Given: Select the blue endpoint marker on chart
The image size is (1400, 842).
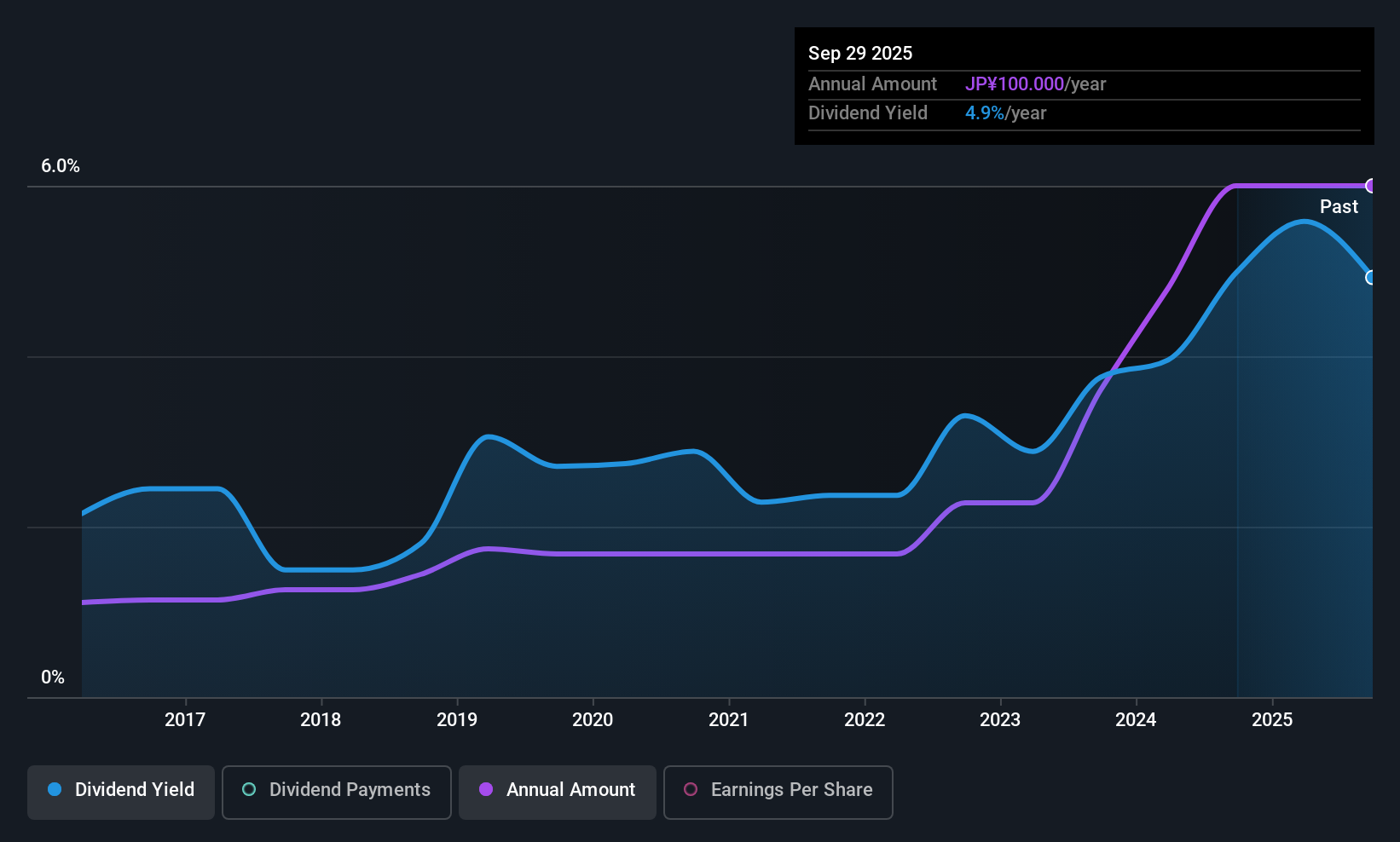Looking at the screenshot, I should [x=1371, y=278].
